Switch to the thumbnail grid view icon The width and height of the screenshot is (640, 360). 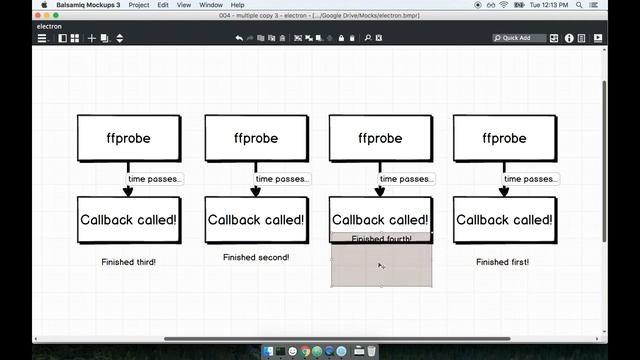75,38
